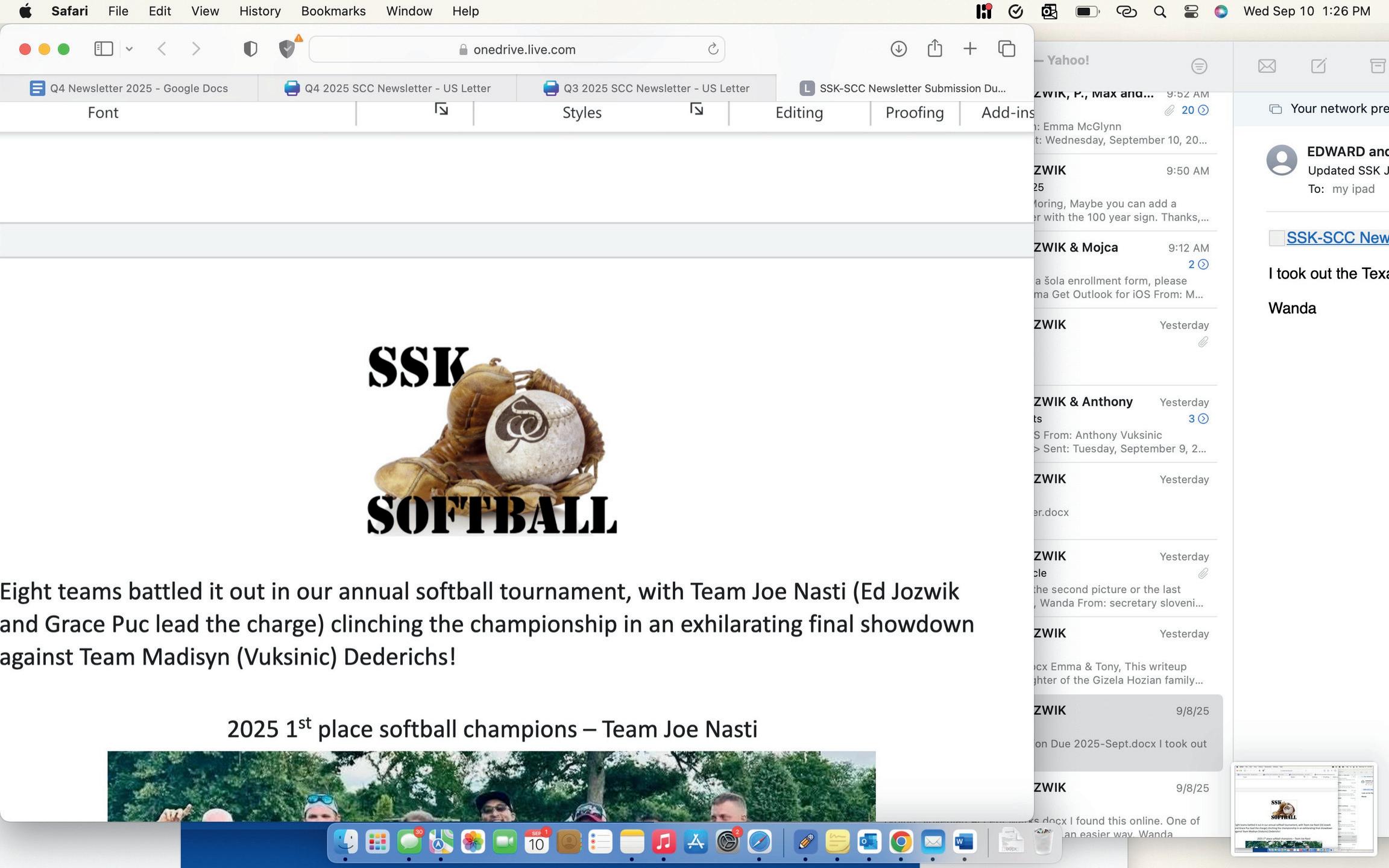1389x868 pixels.
Task: Click the Proofing ribbon group button
Action: point(914,113)
